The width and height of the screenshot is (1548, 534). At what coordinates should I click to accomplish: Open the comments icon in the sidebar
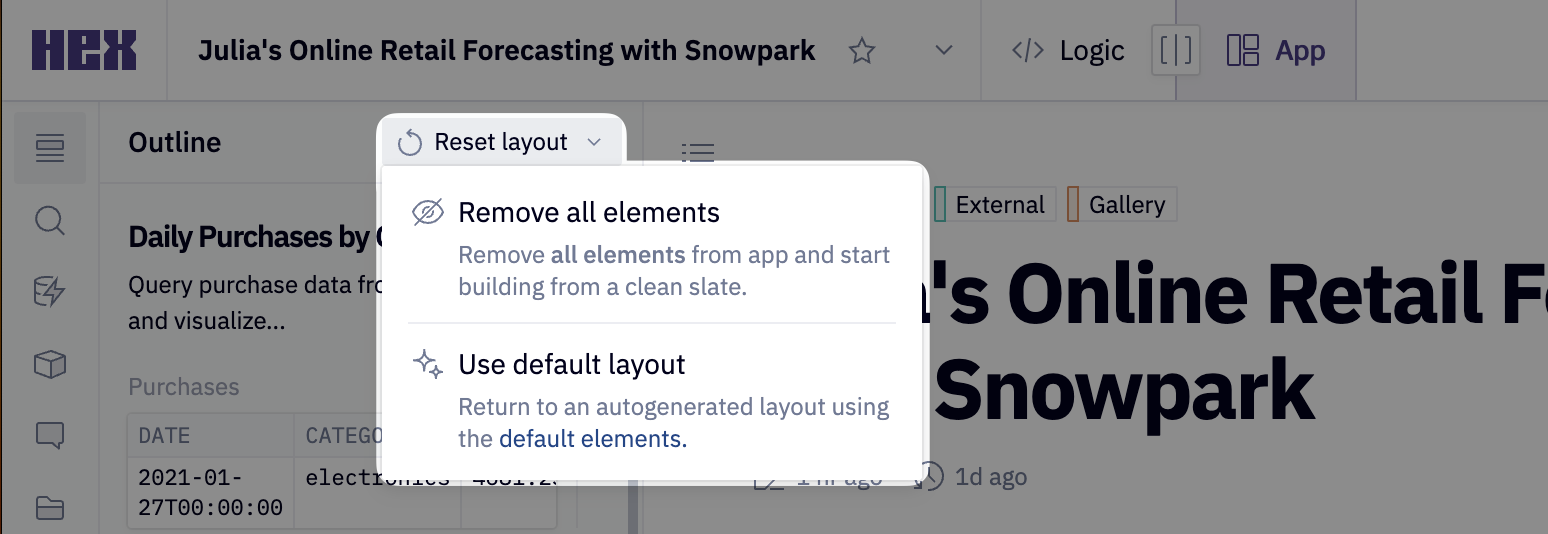pos(49,436)
